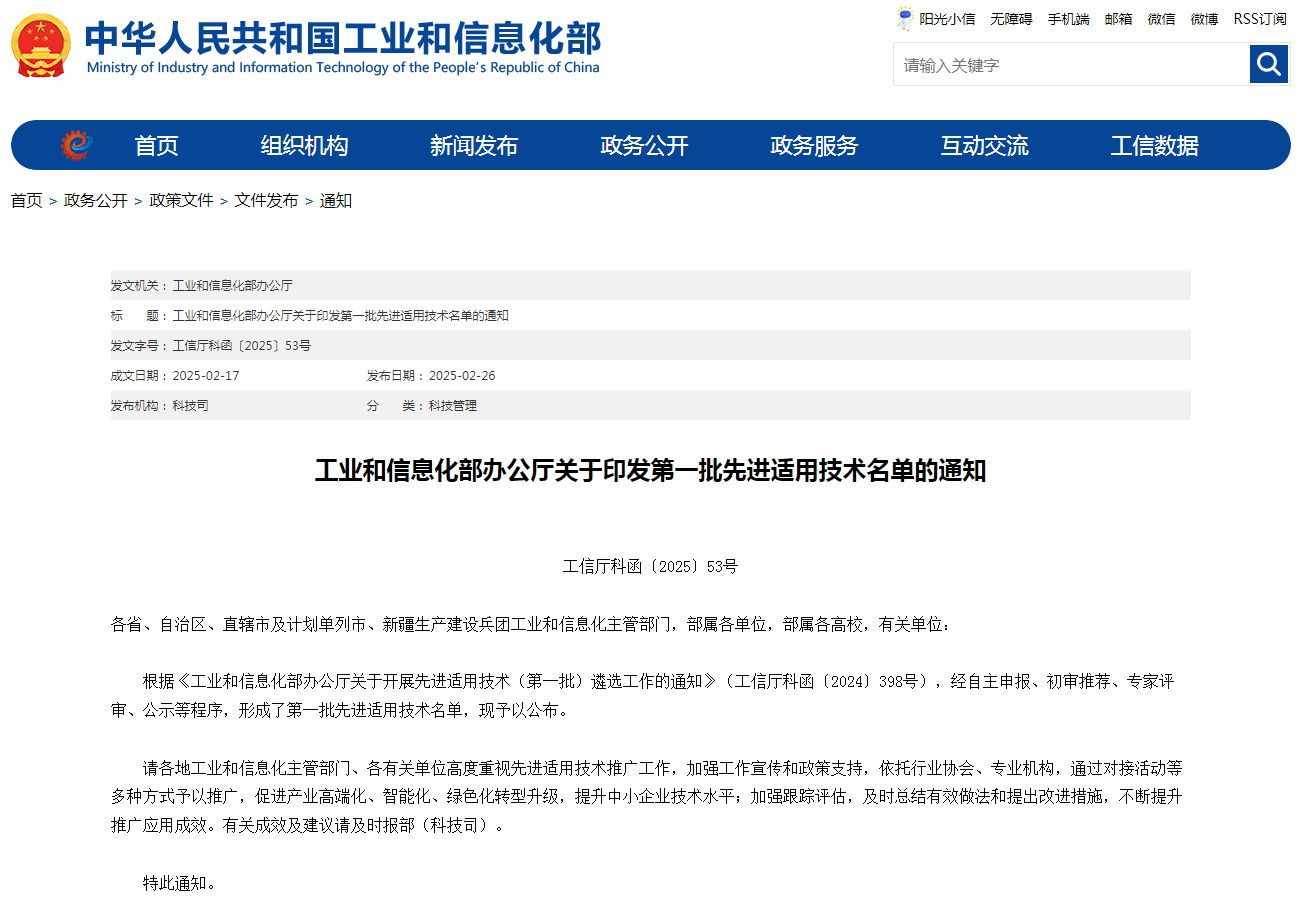Open the 政务服务 navigation menu

click(813, 145)
